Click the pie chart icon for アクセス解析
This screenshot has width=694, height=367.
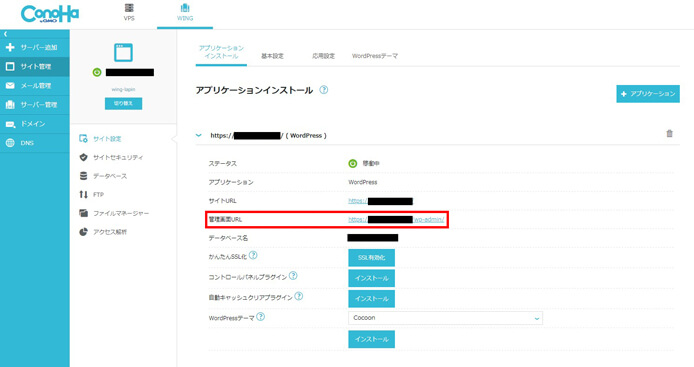[x=83, y=232]
